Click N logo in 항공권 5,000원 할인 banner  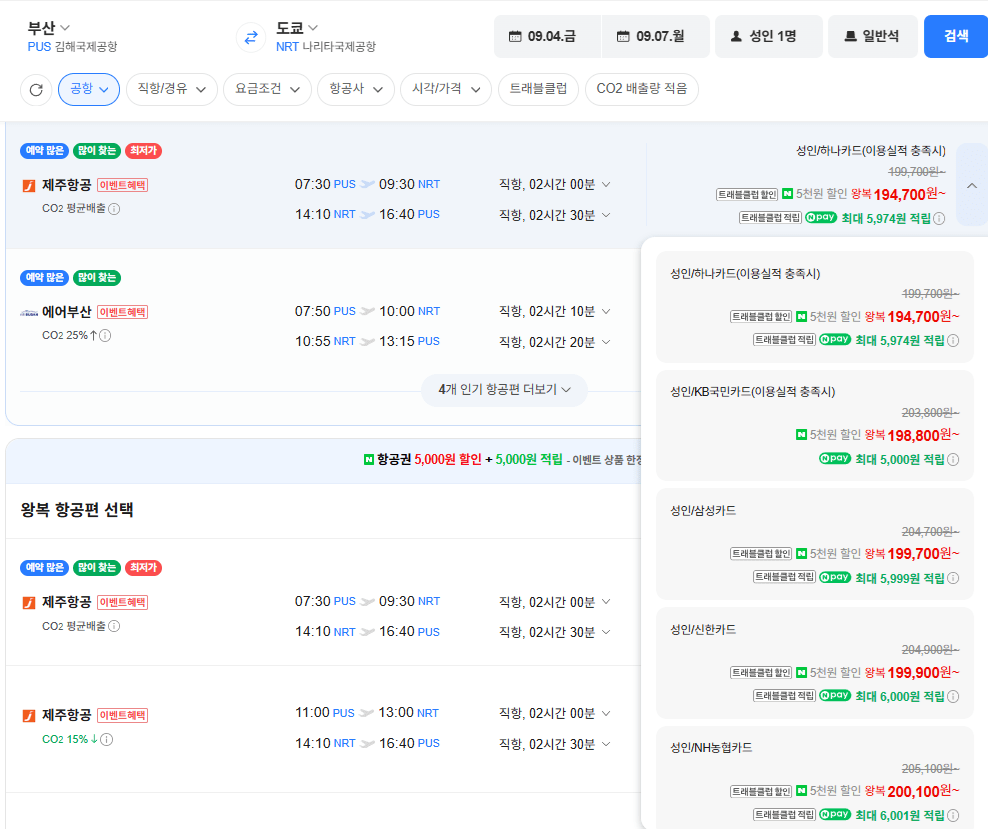pos(369,460)
